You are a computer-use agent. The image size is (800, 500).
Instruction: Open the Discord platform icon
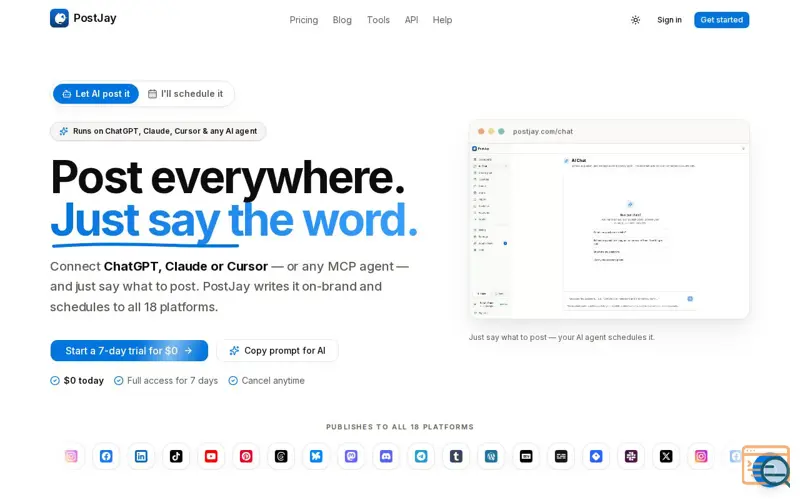386,456
